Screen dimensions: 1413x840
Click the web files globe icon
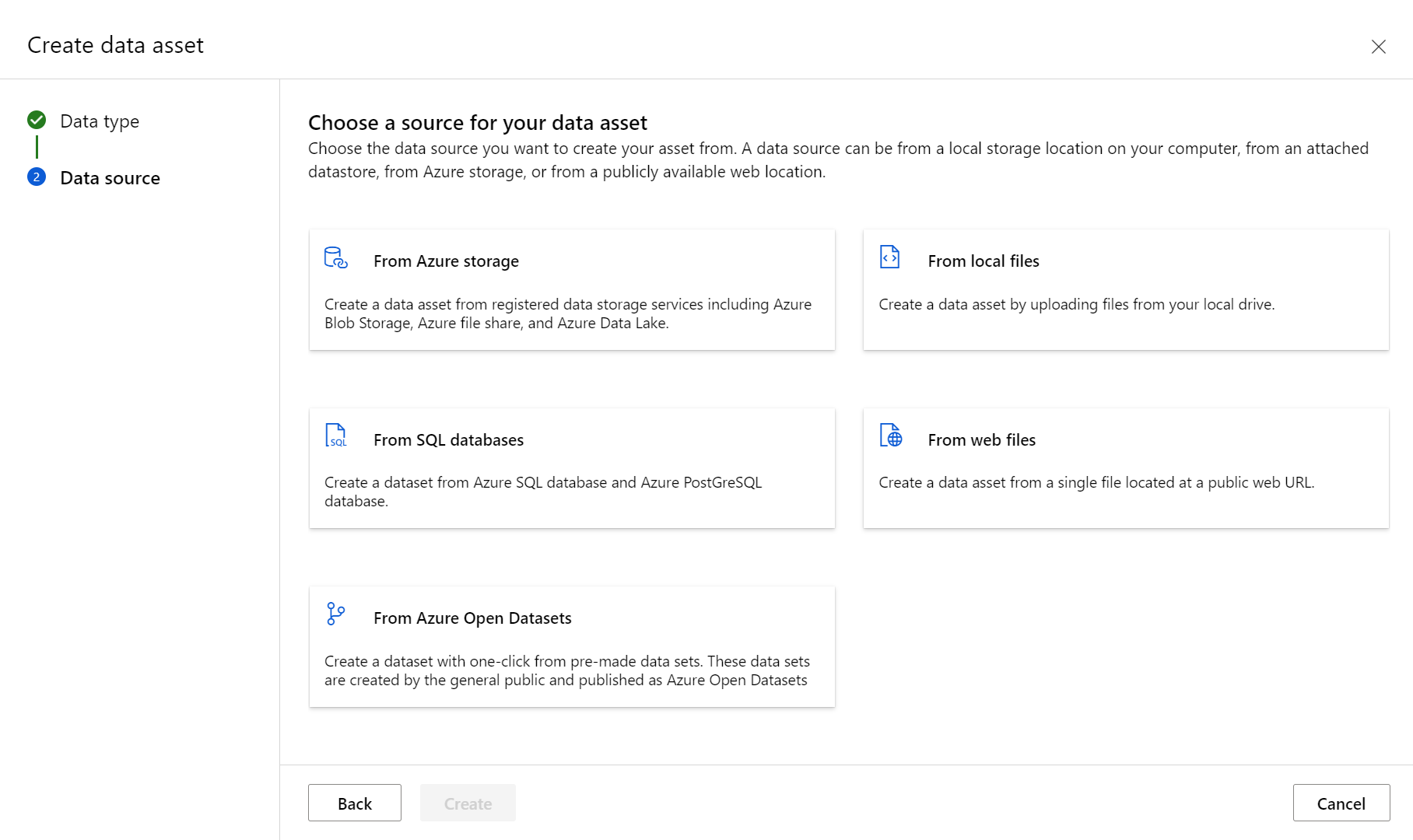click(890, 436)
